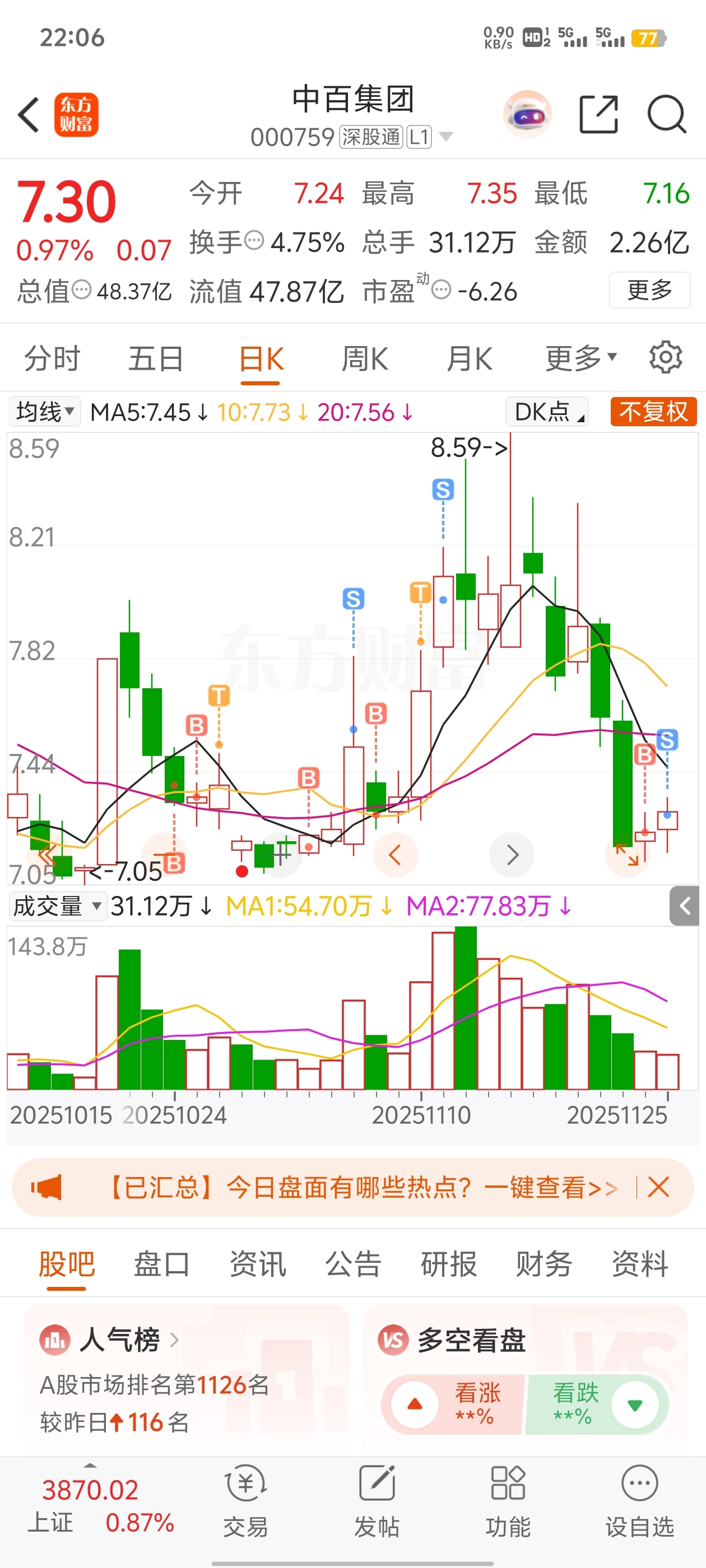The height and width of the screenshot is (1568, 706).
Task: Tap the 深股通 tag
Action: click(x=370, y=137)
